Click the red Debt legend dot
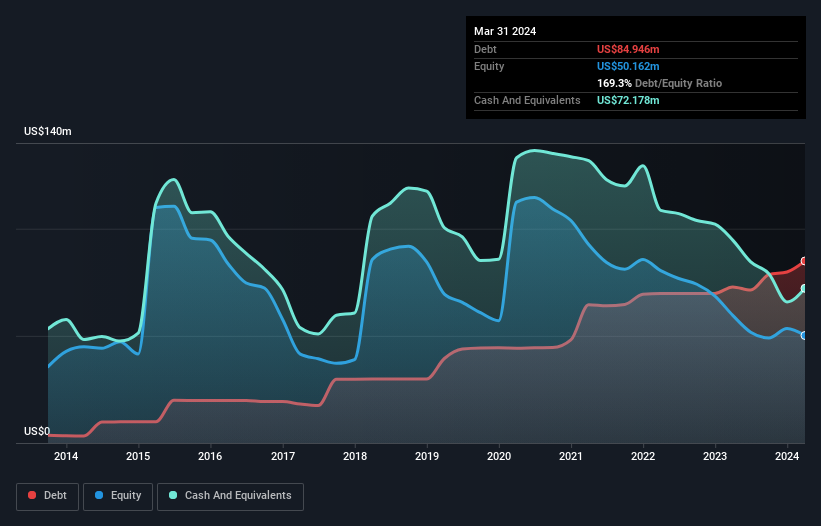Viewport: 821px width, 526px height. pyautogui.click(x=32, y=495)
